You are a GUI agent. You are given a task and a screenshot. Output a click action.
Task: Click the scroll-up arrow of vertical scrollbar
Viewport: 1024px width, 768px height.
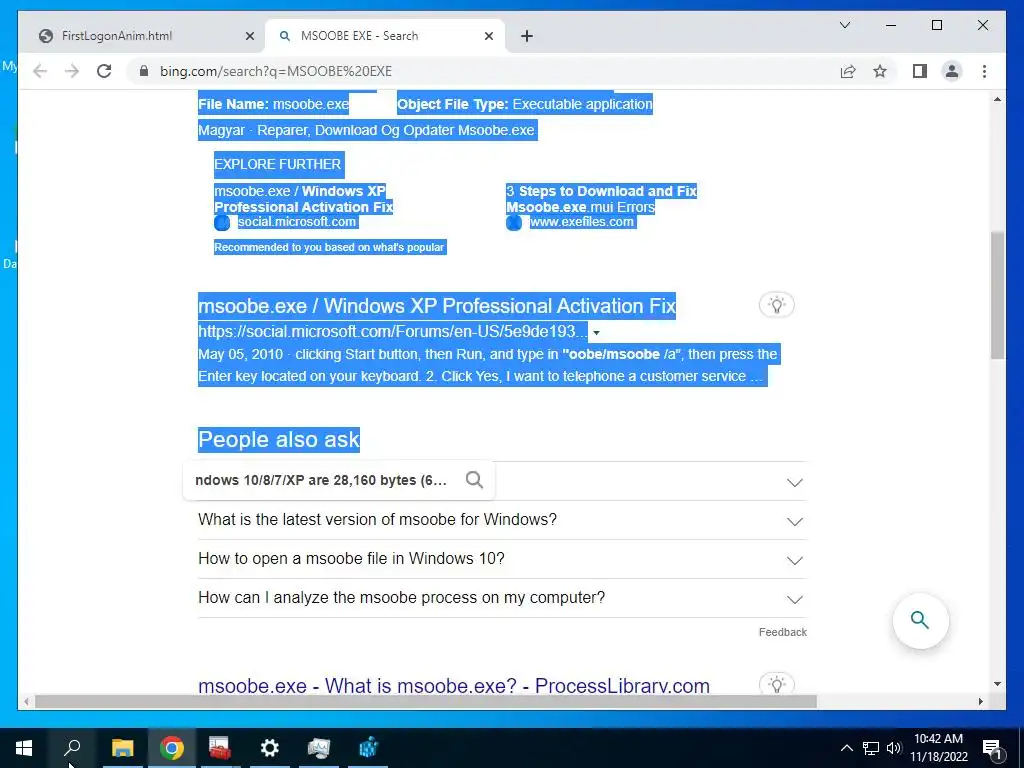tap(997, 99)
